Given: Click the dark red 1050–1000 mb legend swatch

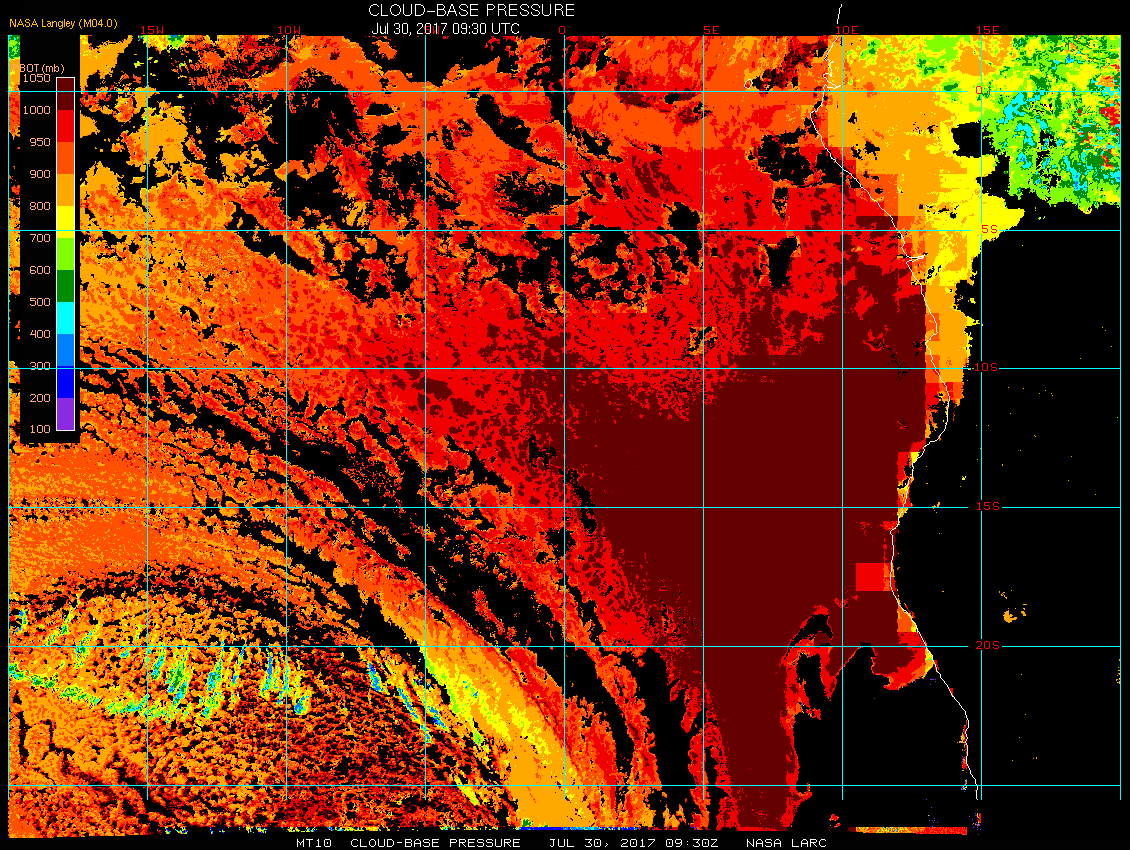Looking at the screenshot, I should [x=66, y=94].
